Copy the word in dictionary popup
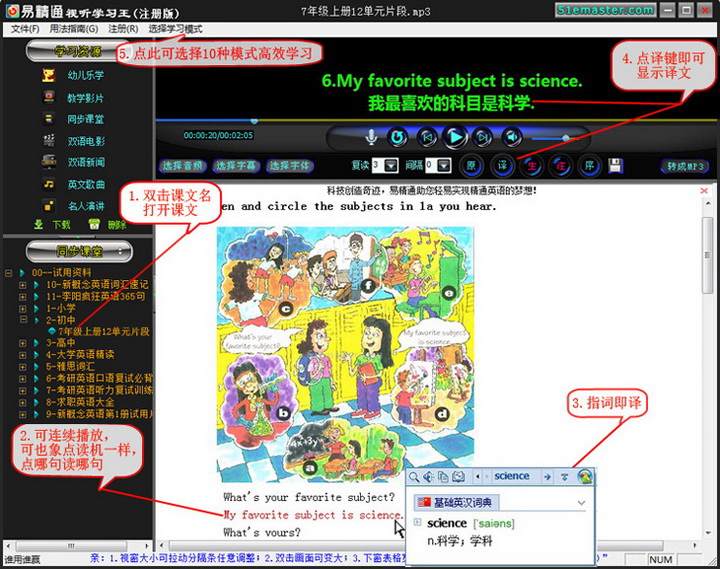720x569 pixels. click(x=443, y=477)
